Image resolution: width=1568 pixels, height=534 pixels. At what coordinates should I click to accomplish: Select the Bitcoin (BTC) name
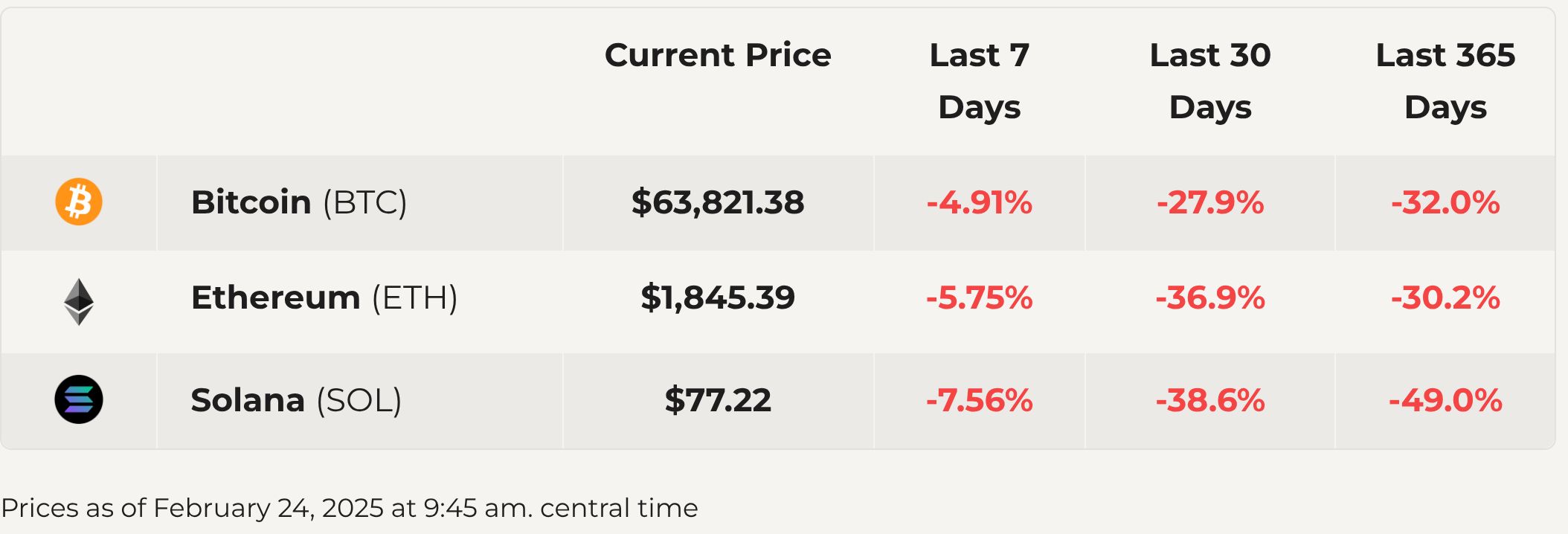[299, 202]
